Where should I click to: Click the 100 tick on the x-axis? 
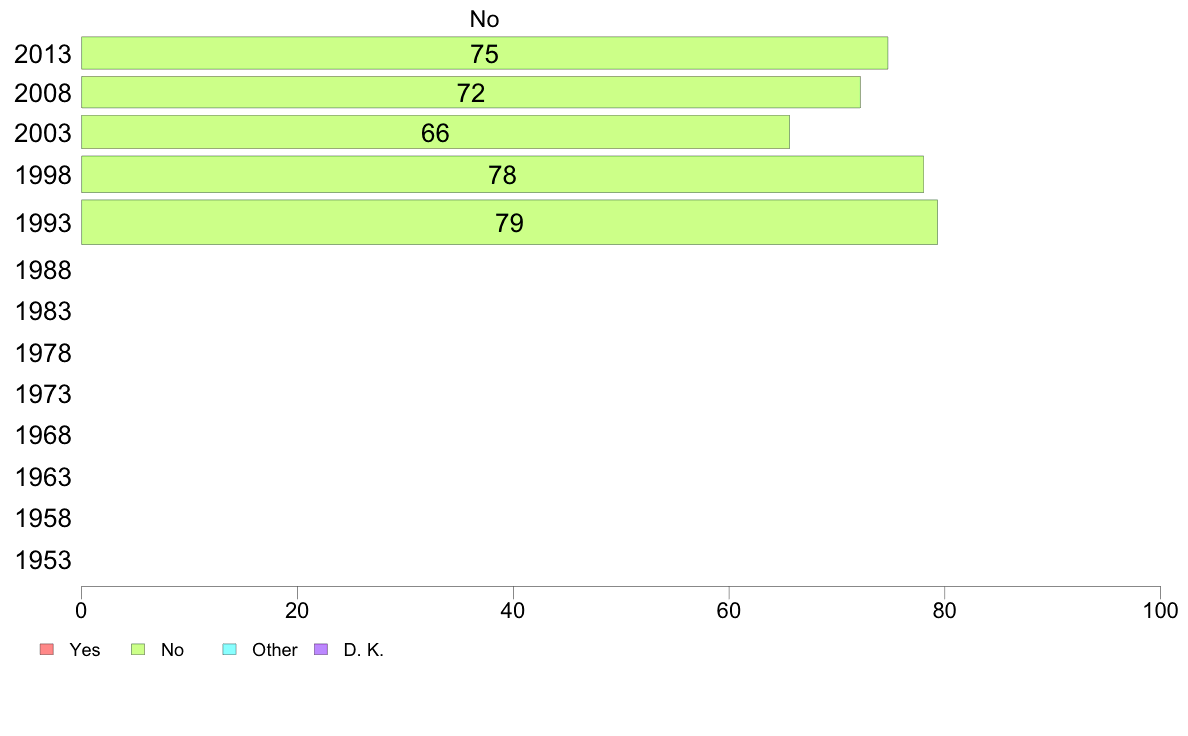coord(1160,610)
